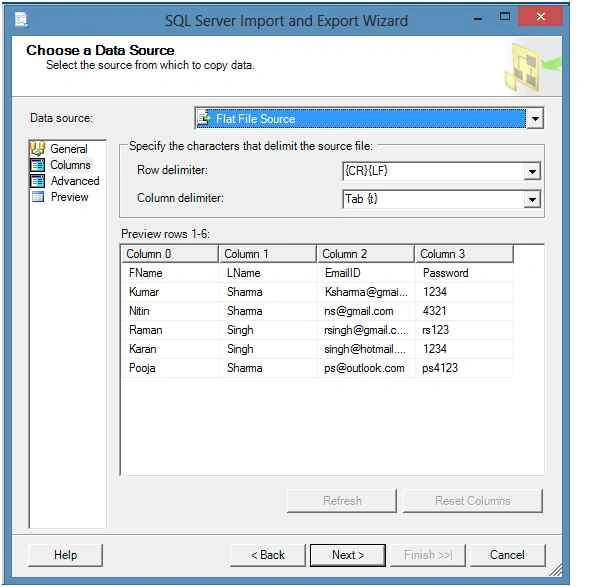Click the Reset Columns button
Screen dimensions: 596x587
[472, 501]
